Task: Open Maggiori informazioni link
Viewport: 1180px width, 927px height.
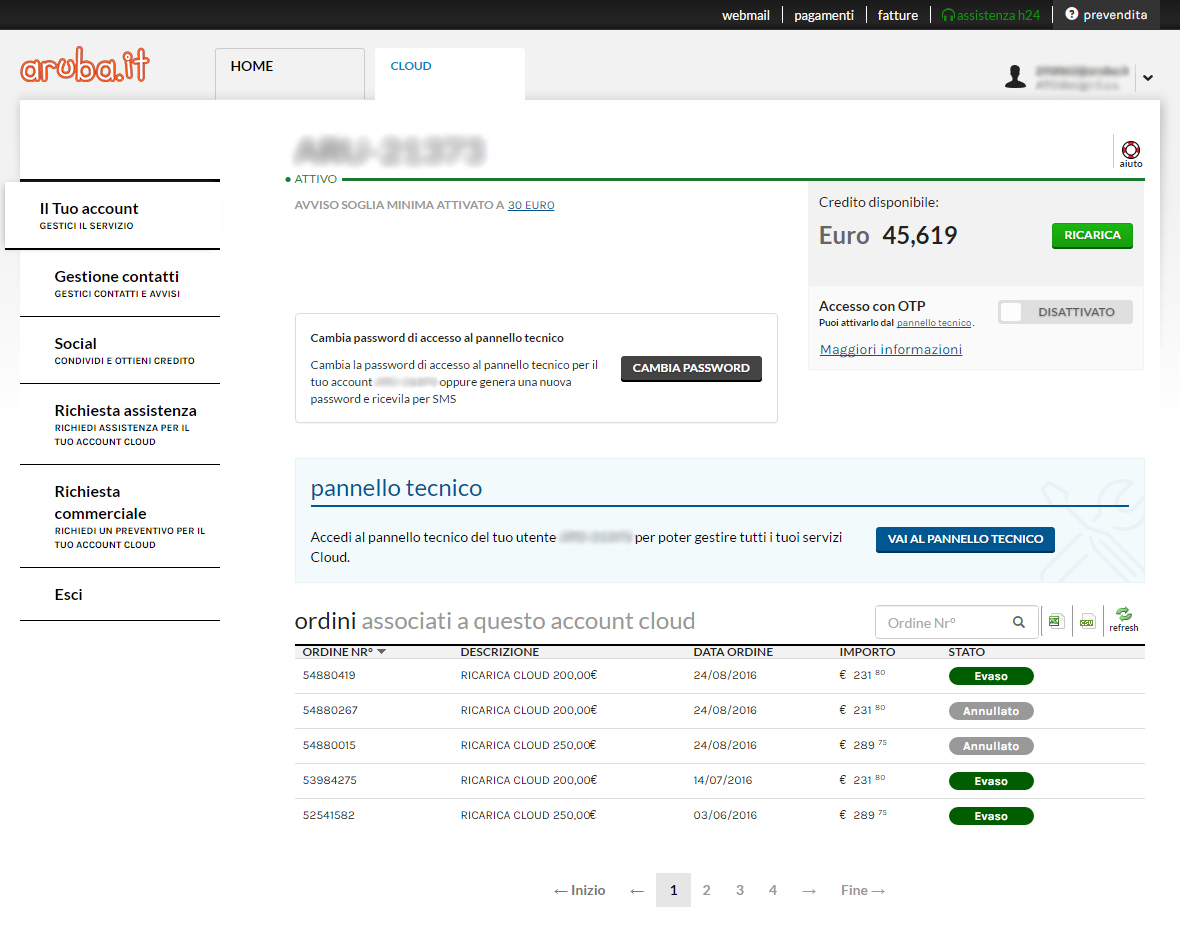Action: click(891, 349)
